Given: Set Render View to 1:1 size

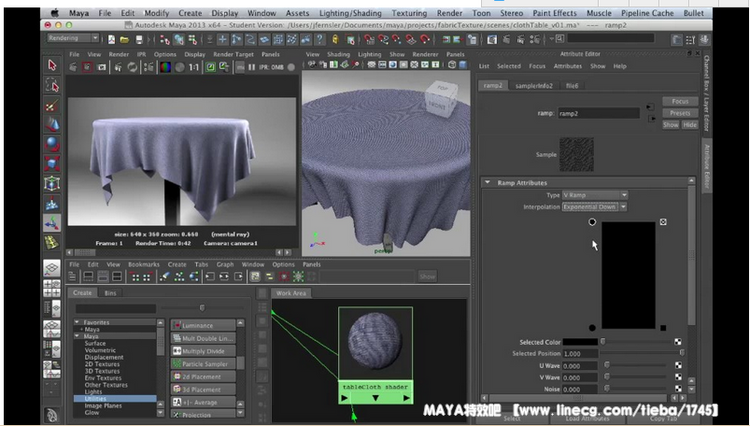Looking at the screenshot, I should [x=194, y=67].
